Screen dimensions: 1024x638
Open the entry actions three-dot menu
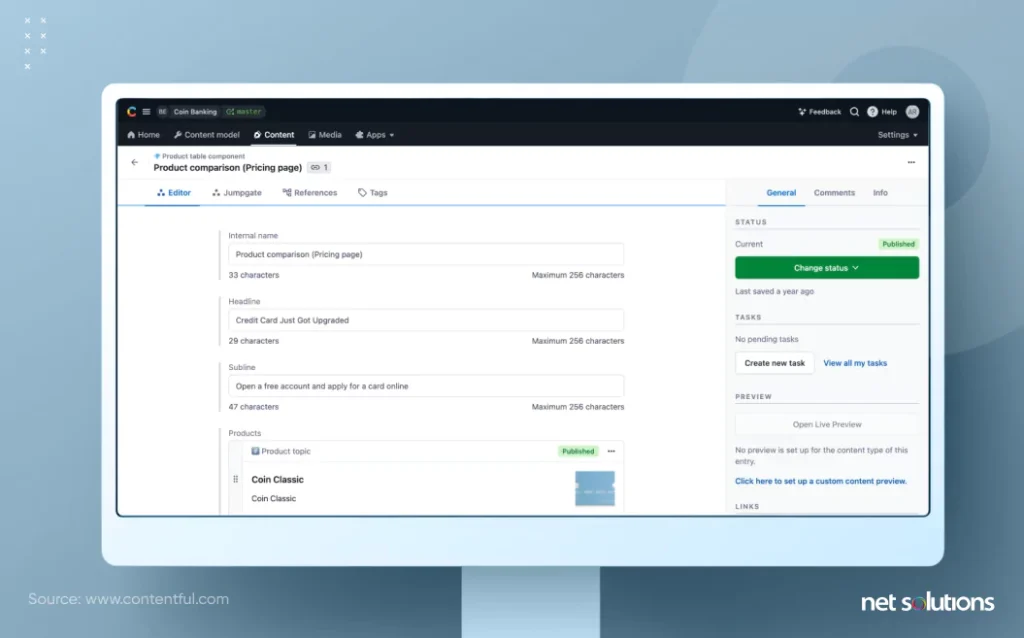coord(911,162)
